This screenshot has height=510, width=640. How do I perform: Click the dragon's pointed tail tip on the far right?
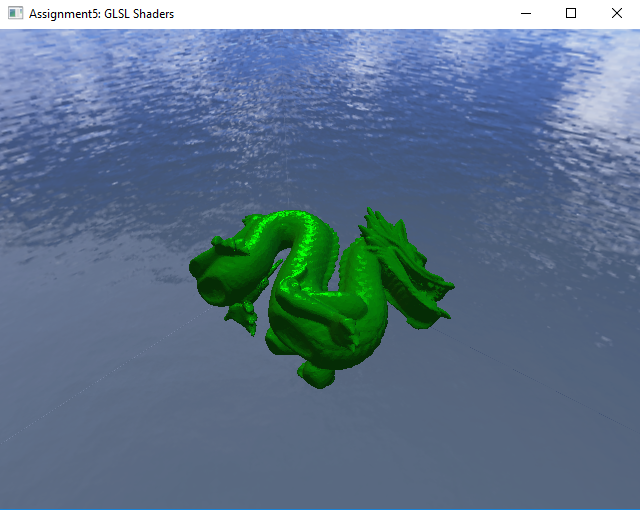(x=447, y=289)
